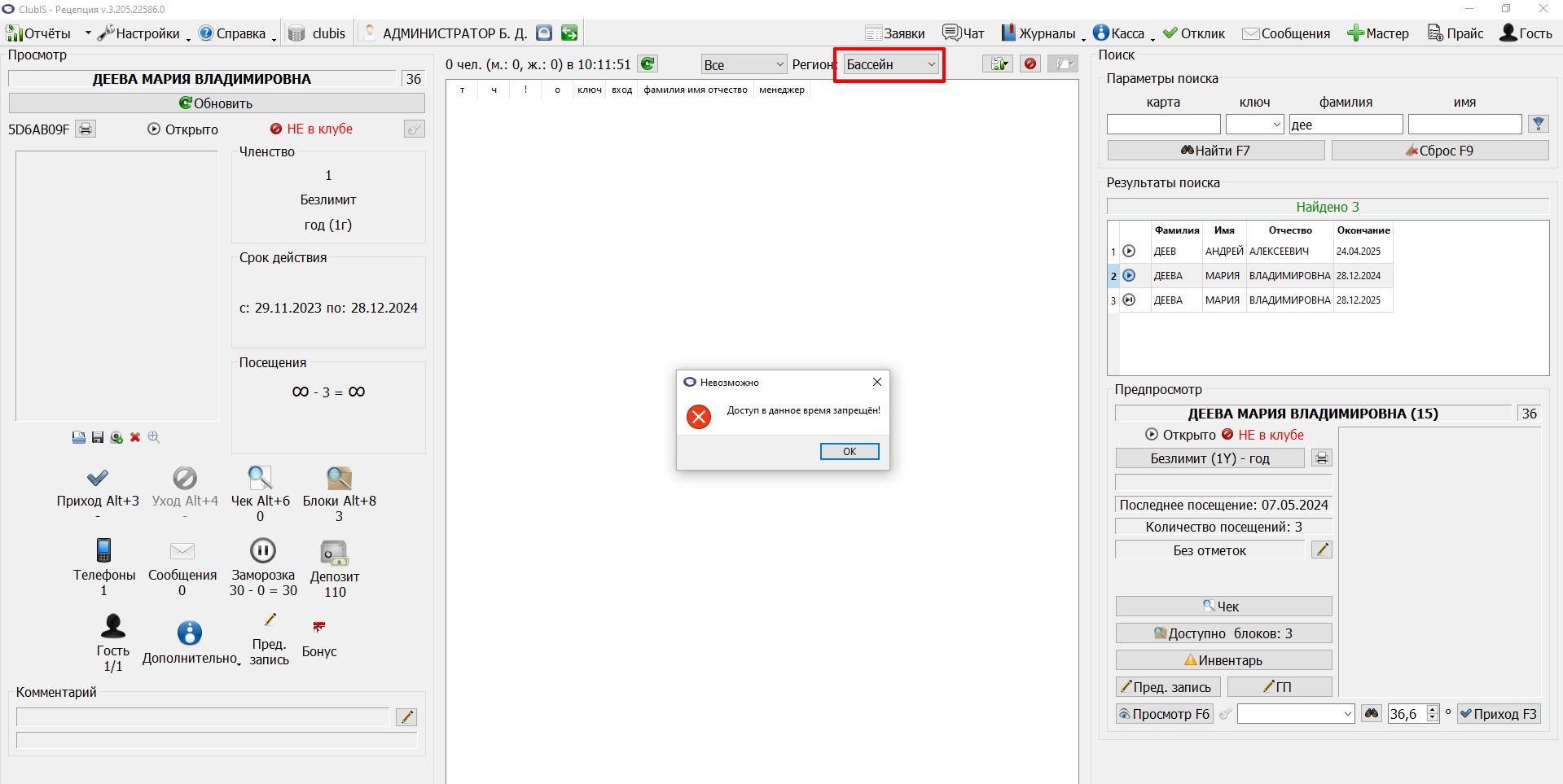The width and height of the screenshot is (1563, 784).
Task: Click the Обновить button
Action: (x=217, y=103)
